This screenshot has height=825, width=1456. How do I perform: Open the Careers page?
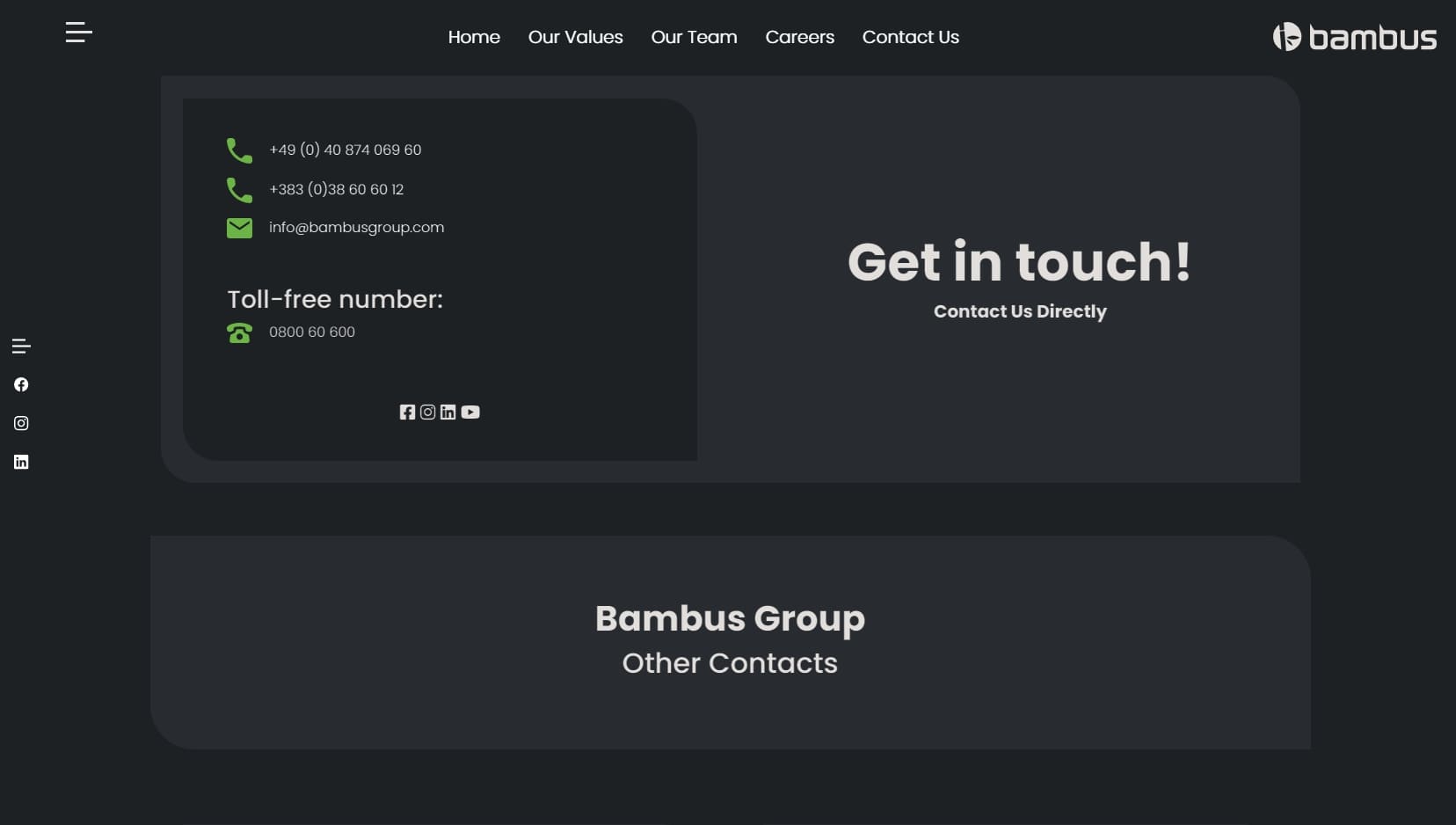[799, 37]
